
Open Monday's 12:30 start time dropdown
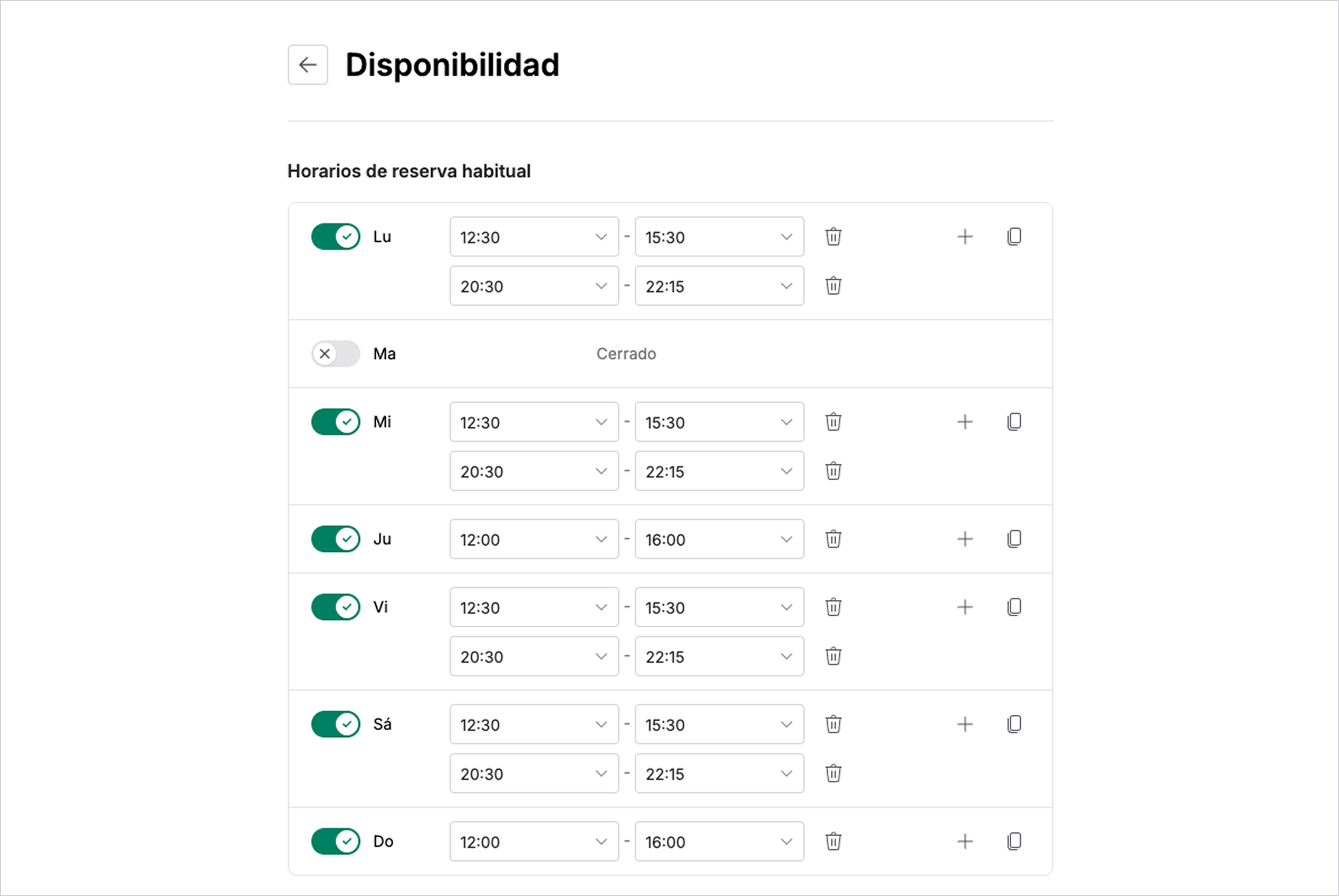click(534, 237)
